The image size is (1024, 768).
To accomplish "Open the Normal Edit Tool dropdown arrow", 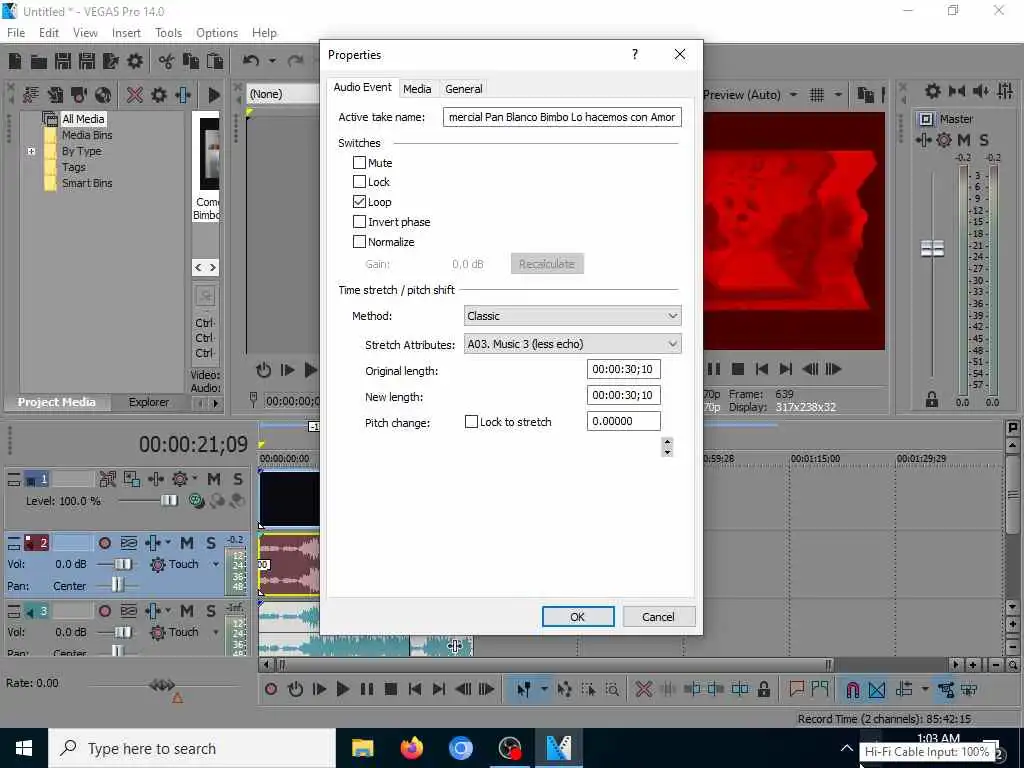I will (x=544, y=689).
